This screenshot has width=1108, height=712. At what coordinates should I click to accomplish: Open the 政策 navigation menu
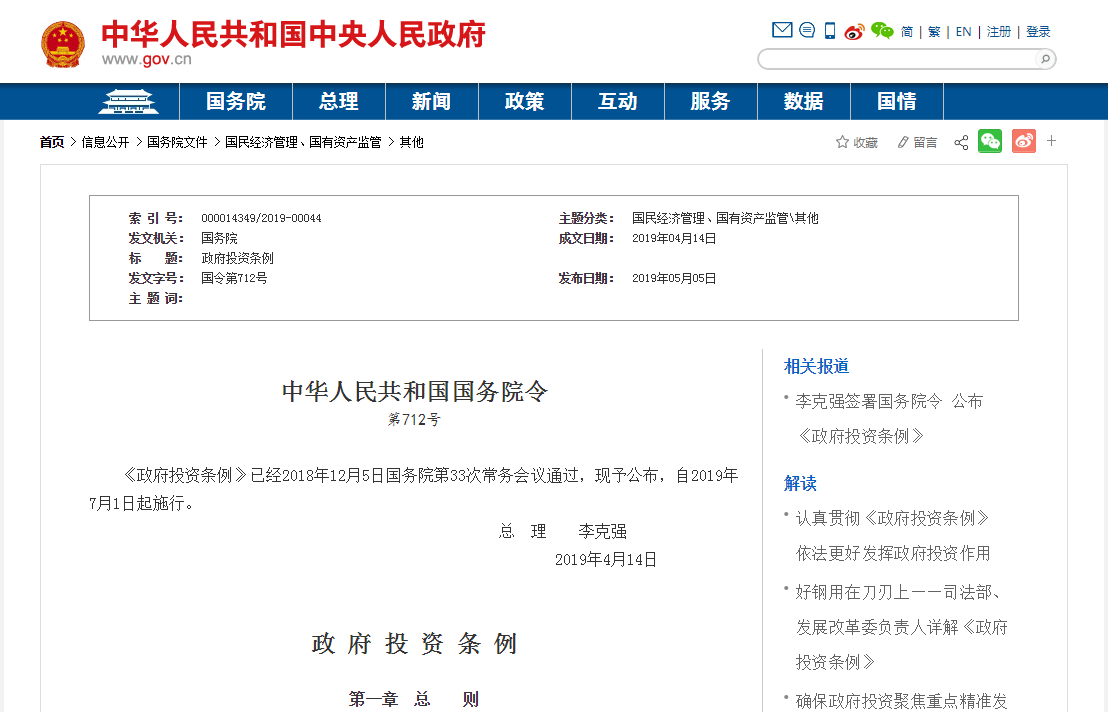click(x=524, y=101)
